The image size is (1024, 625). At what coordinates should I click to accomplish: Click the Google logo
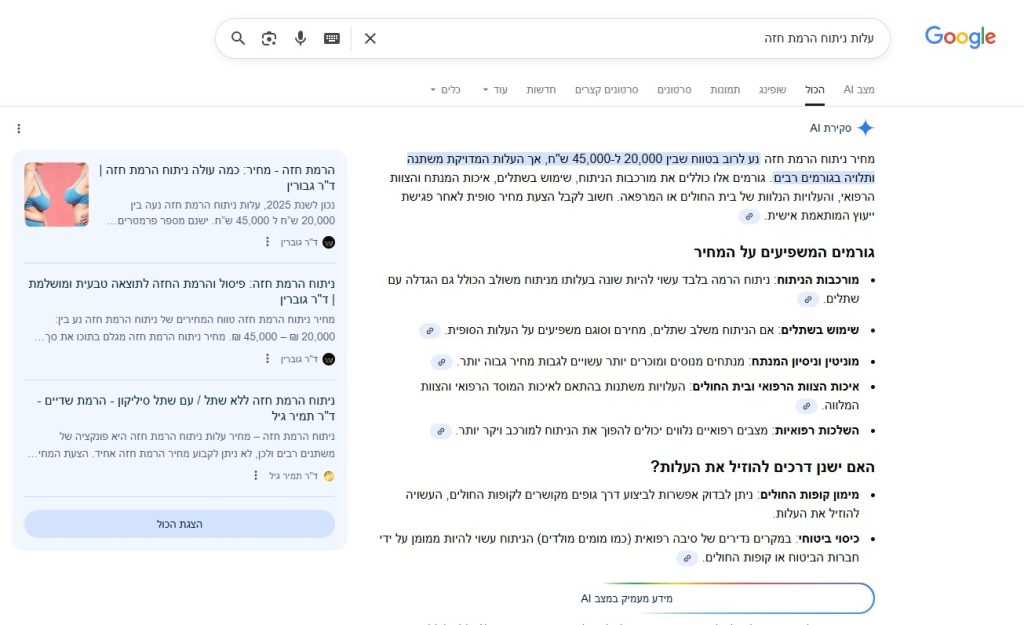959,38
